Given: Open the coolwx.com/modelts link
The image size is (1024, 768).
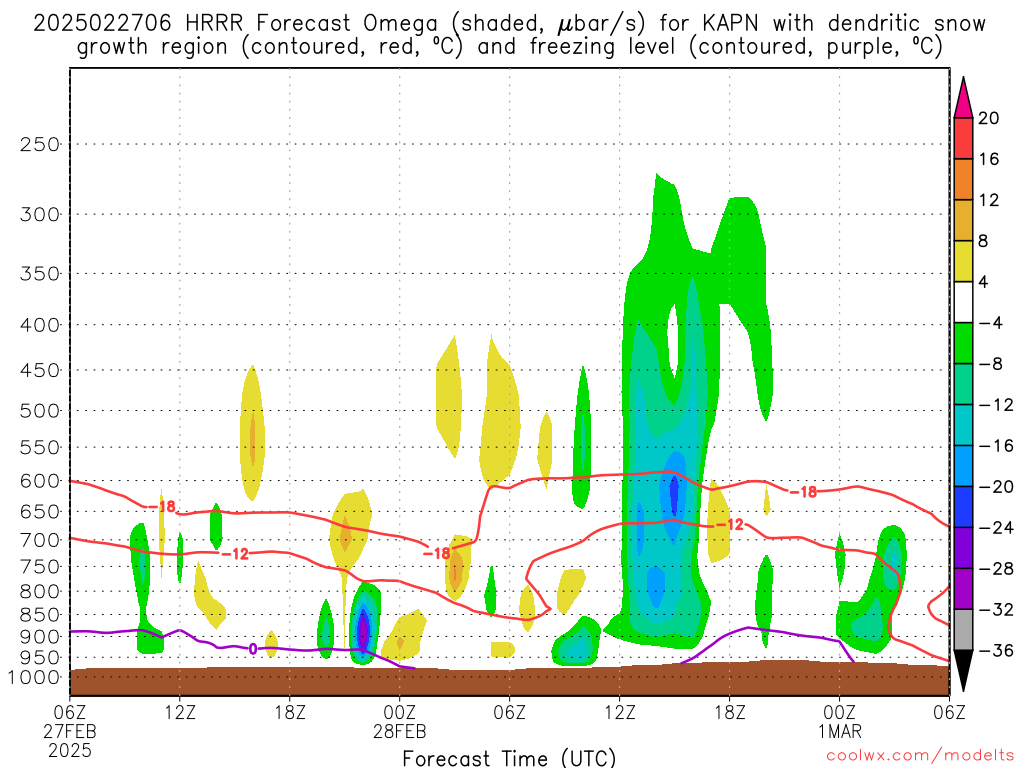Looking at the screenshot, I should click(920, 755).
